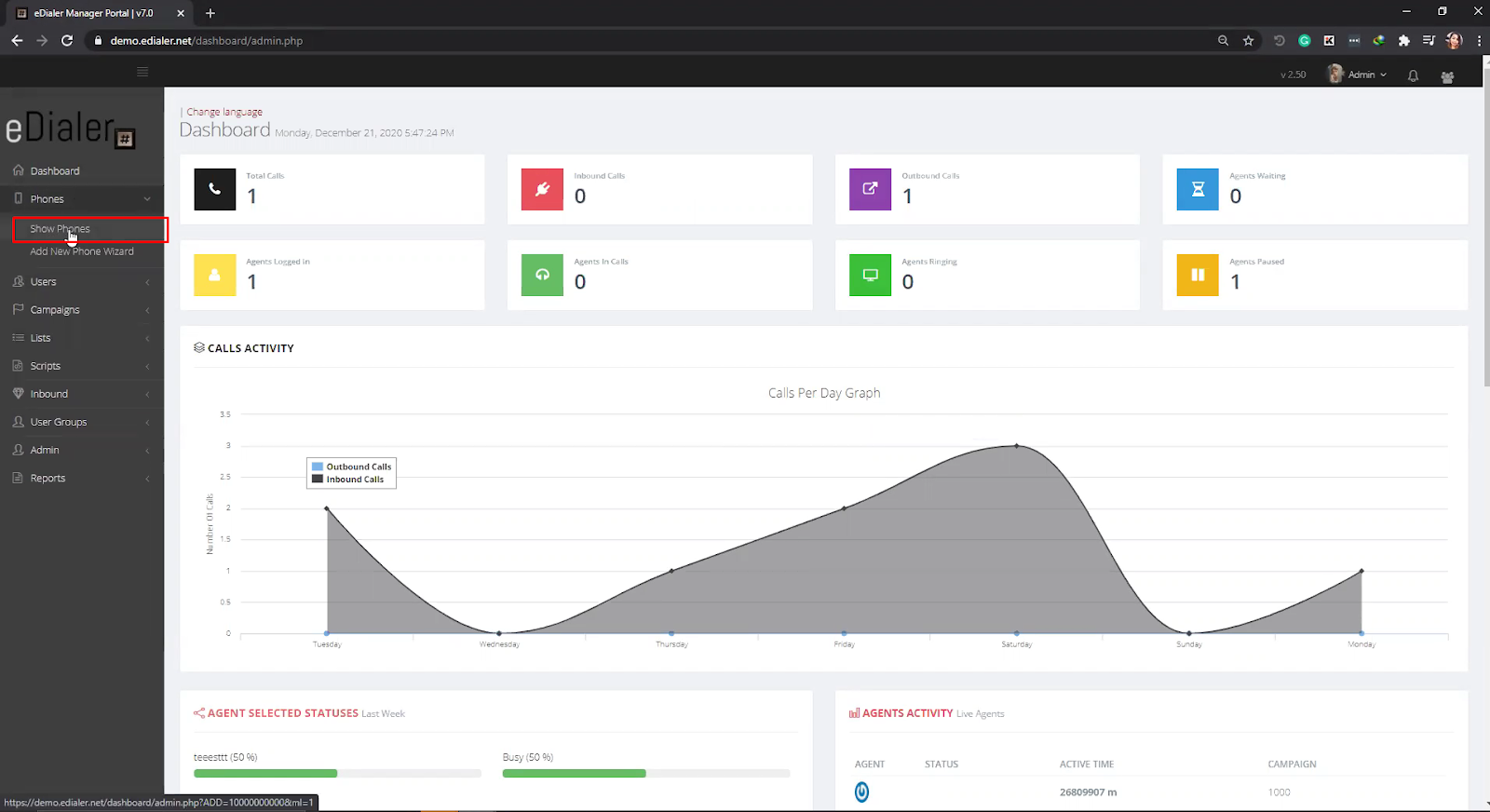Expand the Campaigns sidebar menu arrow
1490x812 pixels.
(147, 310)
